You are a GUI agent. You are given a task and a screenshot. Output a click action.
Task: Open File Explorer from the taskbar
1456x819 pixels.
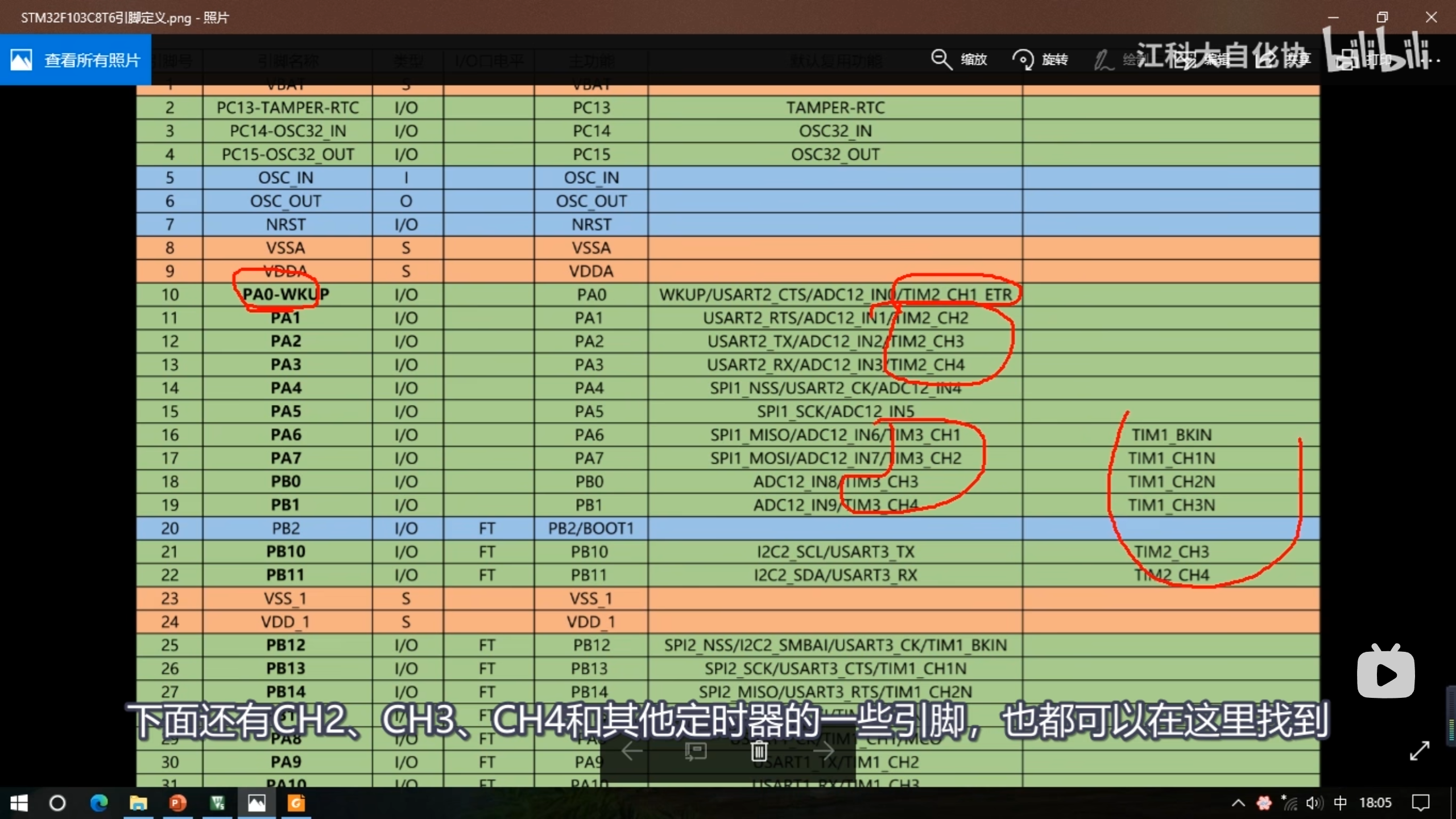(138, 803)
